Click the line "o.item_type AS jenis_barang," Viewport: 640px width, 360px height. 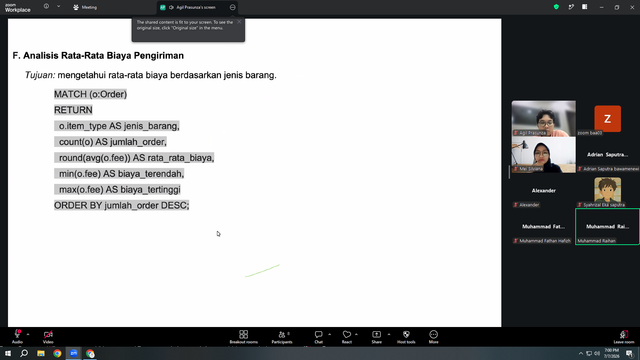pyautogui.click(x=119, y=126)
